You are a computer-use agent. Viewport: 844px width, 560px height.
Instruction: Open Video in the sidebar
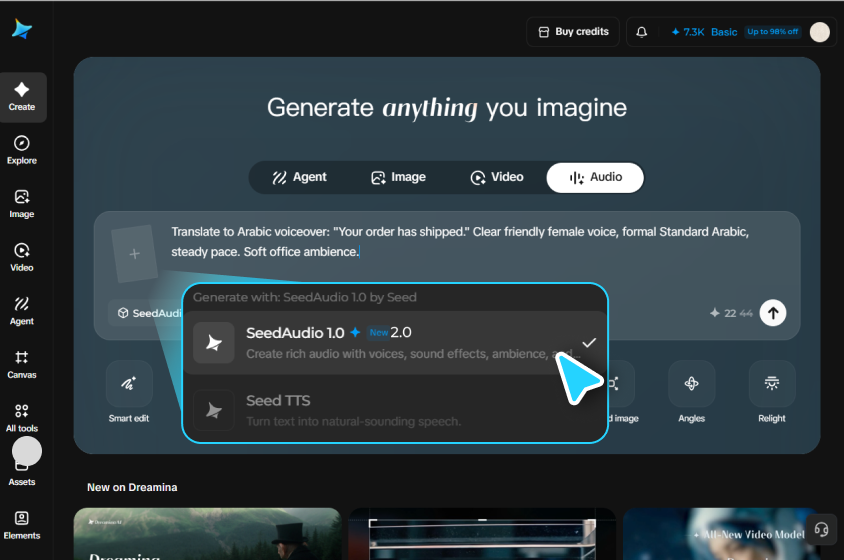[x=22, y=257]
